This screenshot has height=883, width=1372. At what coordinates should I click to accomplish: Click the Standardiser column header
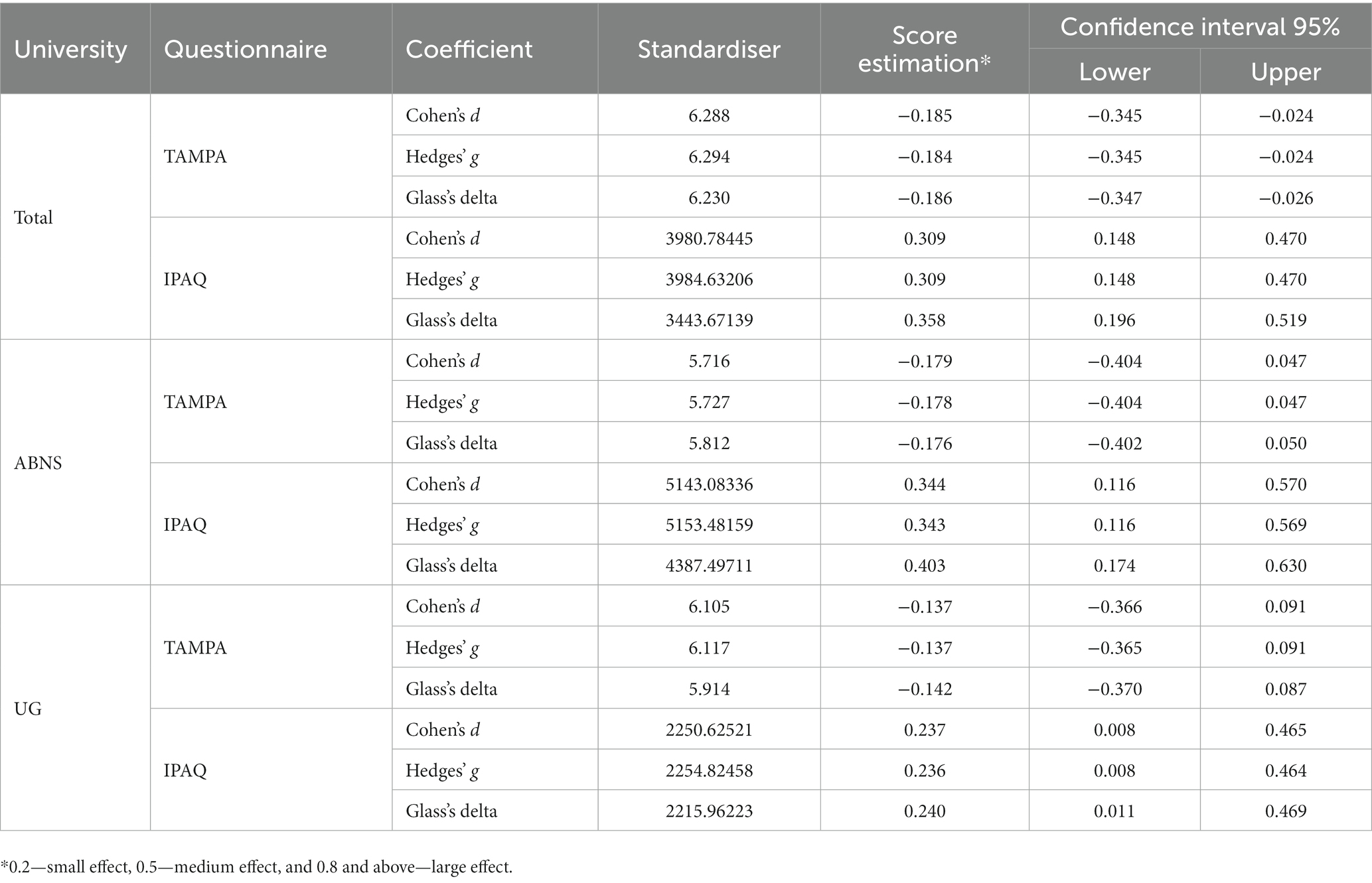click(709, 49)
